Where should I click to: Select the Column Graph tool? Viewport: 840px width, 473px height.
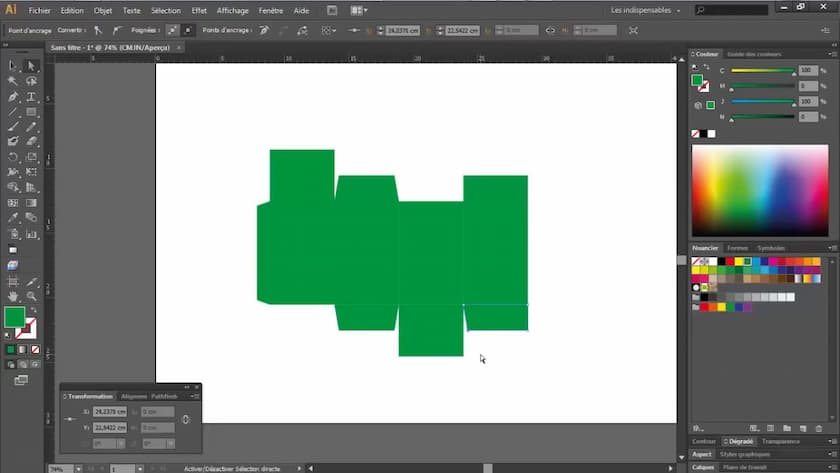point(31,234)
